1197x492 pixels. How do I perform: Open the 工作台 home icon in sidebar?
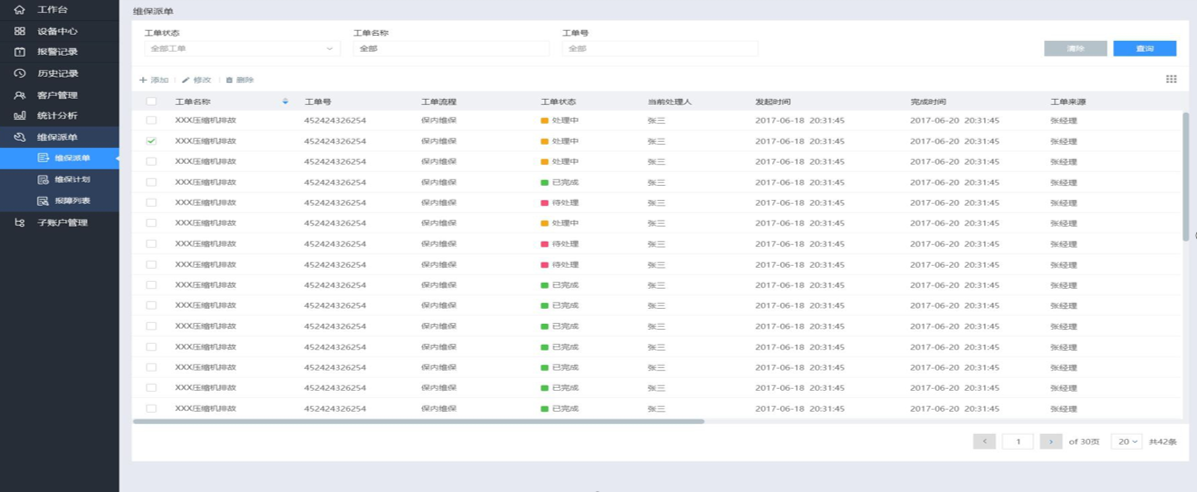[x=19, y=10]
